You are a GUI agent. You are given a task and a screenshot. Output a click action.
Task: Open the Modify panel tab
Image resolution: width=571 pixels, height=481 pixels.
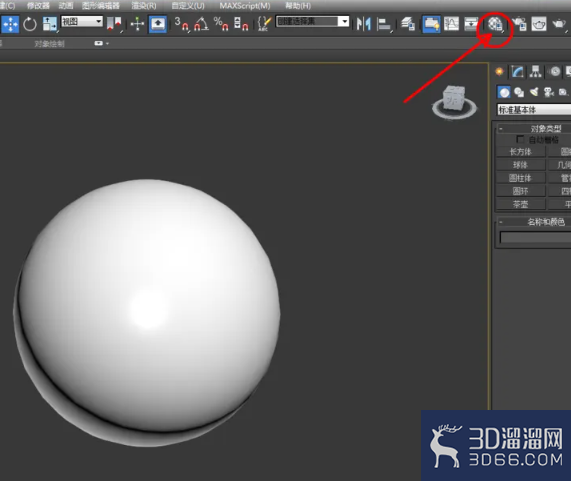[x=517, y=72]
